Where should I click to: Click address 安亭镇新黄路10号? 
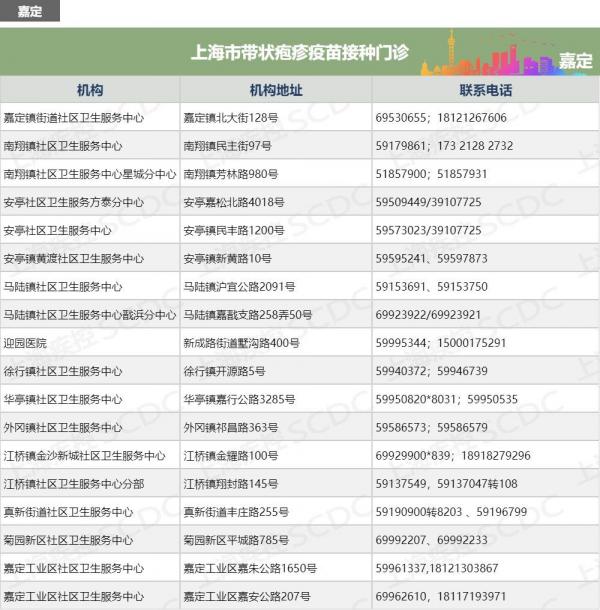click(x=228, y=259)
